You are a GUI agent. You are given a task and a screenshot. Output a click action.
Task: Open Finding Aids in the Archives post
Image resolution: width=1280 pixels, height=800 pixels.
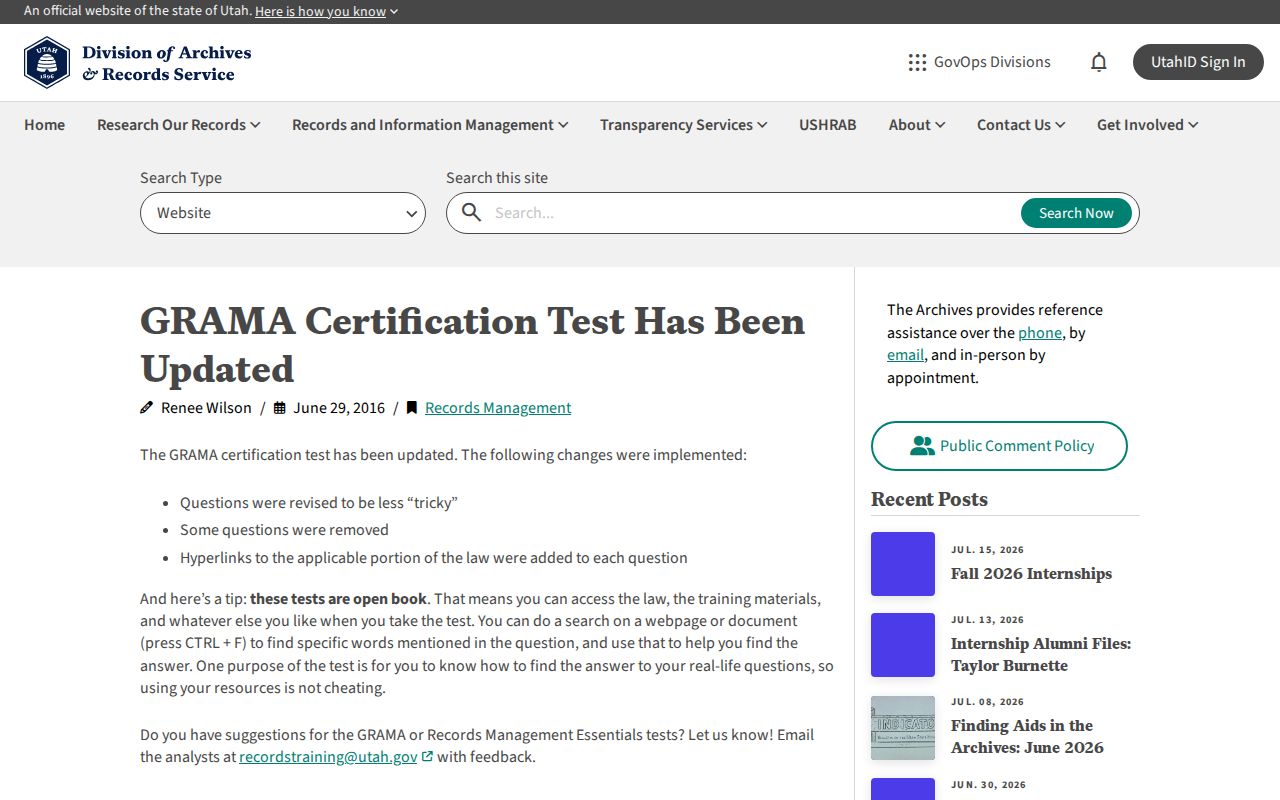pyautogui.click(x=1027, y=737)
